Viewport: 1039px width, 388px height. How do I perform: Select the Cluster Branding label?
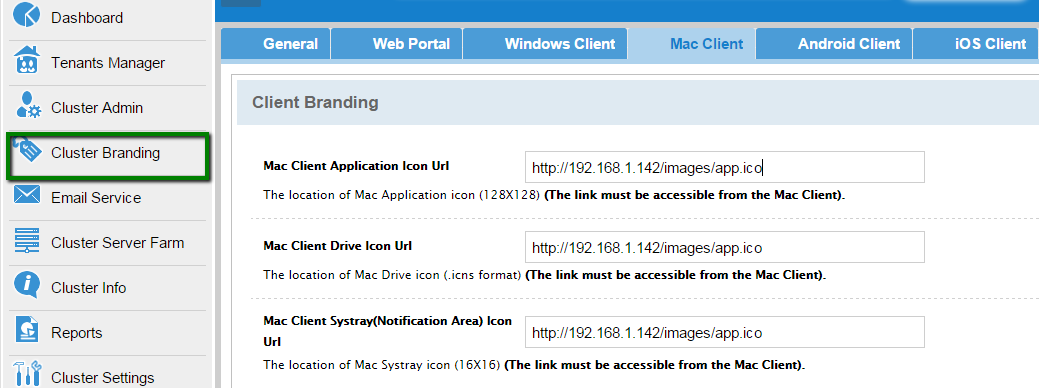point(105,153)
